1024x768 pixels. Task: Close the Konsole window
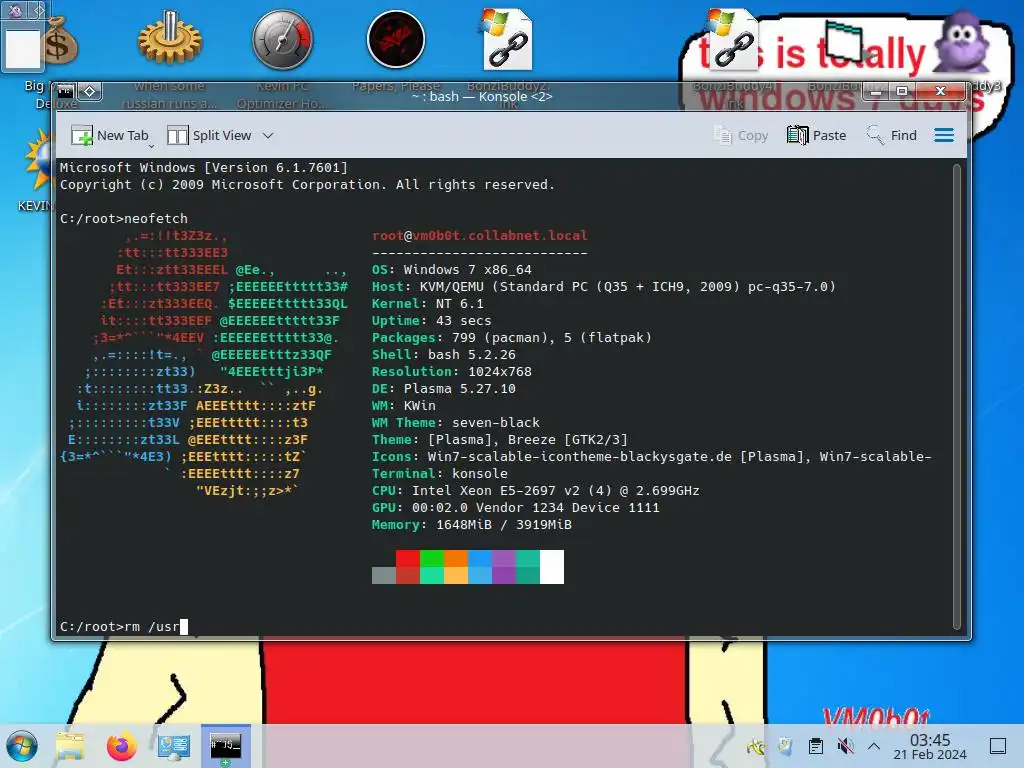pyautogui.click(x=940, y=91)
